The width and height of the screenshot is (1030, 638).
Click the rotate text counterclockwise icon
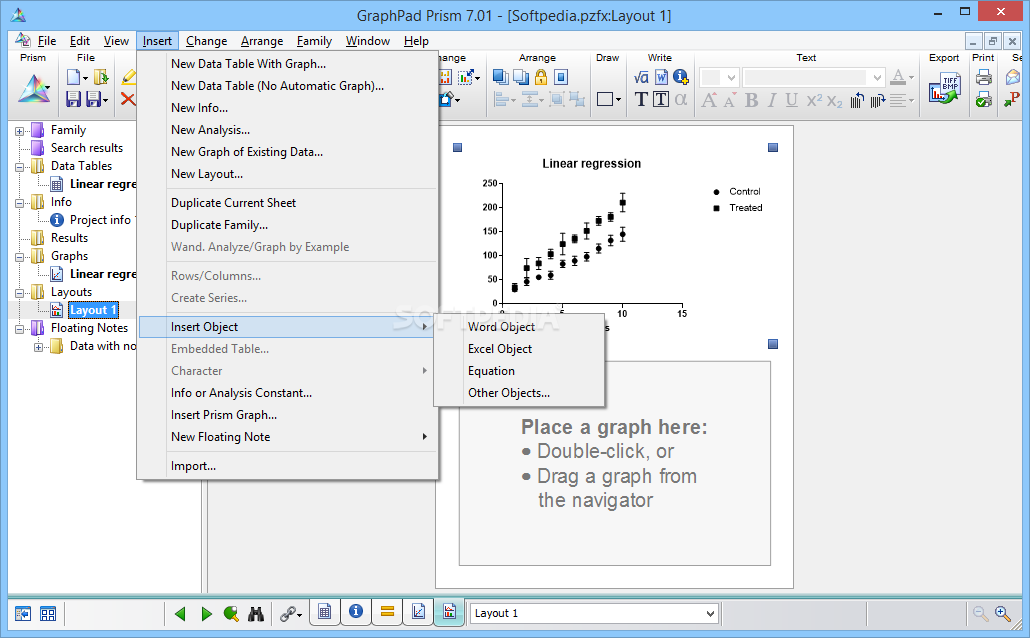[857, 100]
